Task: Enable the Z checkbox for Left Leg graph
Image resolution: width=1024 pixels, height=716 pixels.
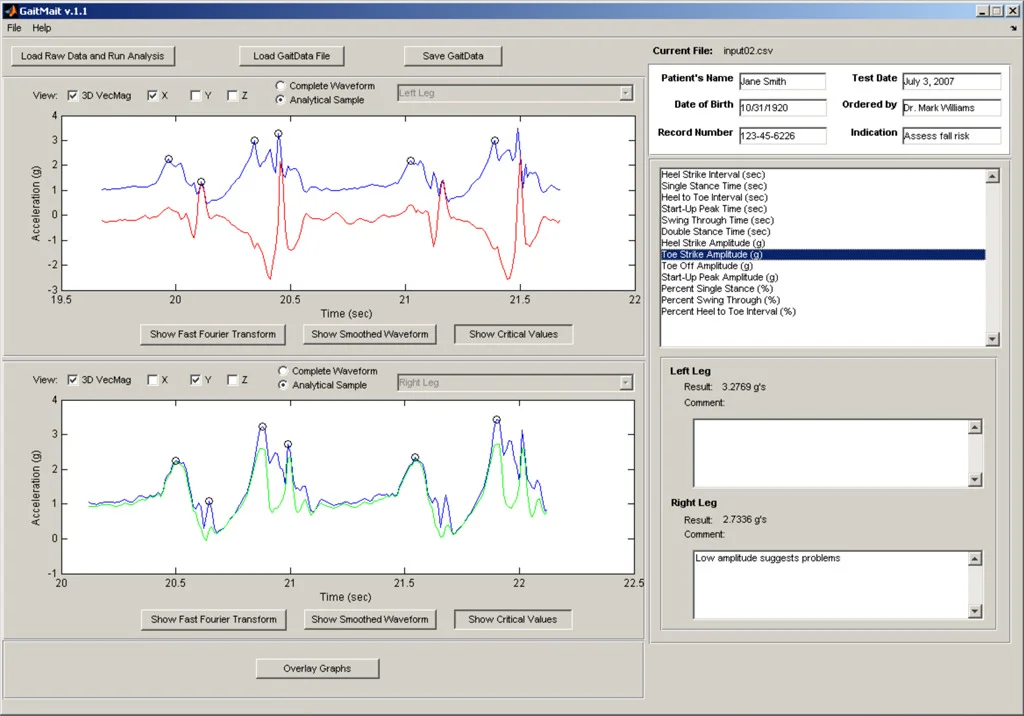Action: [232, 95]
